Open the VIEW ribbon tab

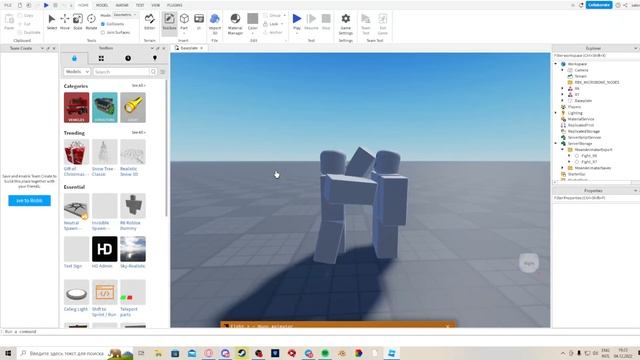(156, 5)
